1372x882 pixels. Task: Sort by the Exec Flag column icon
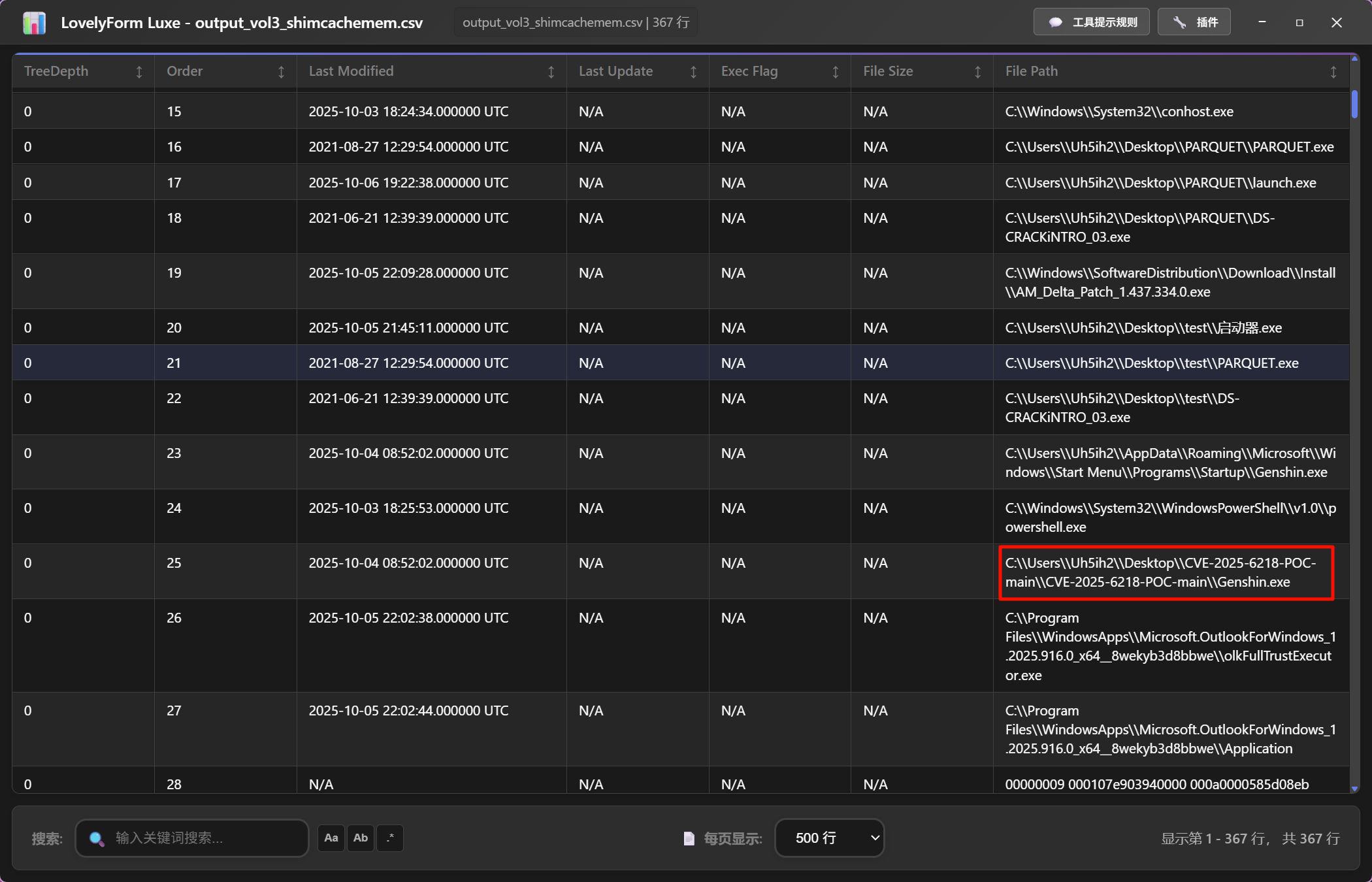click(x=835, y=72)
